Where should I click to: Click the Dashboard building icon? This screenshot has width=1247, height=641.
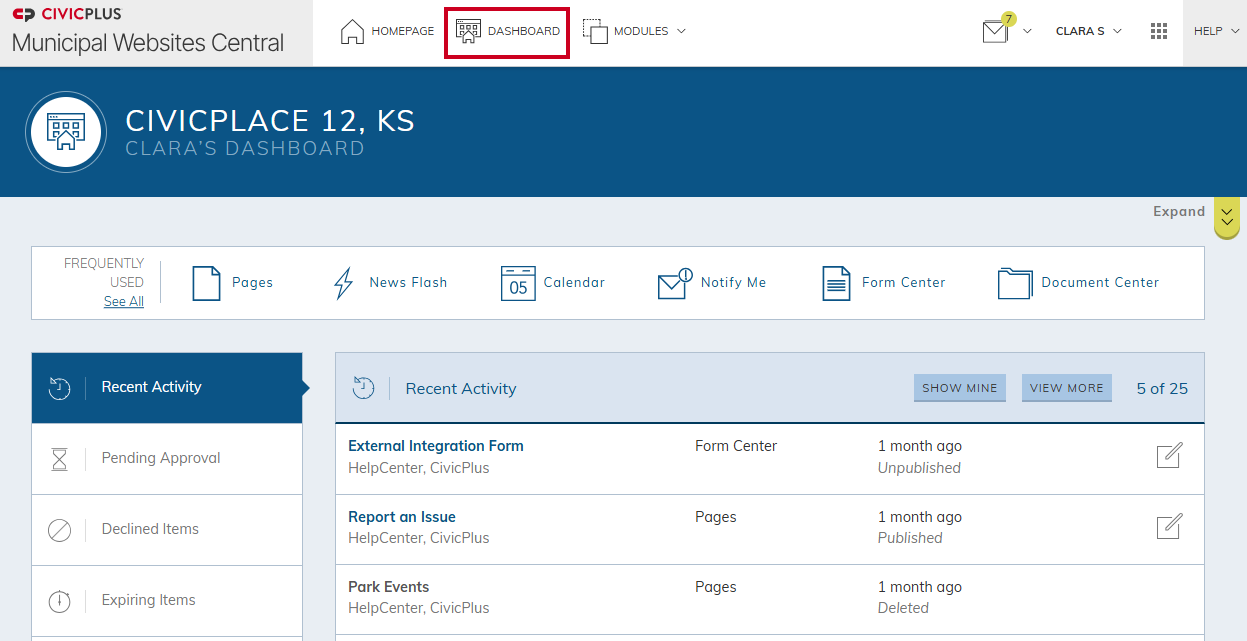pyautogui.click(x=468, y=31)
